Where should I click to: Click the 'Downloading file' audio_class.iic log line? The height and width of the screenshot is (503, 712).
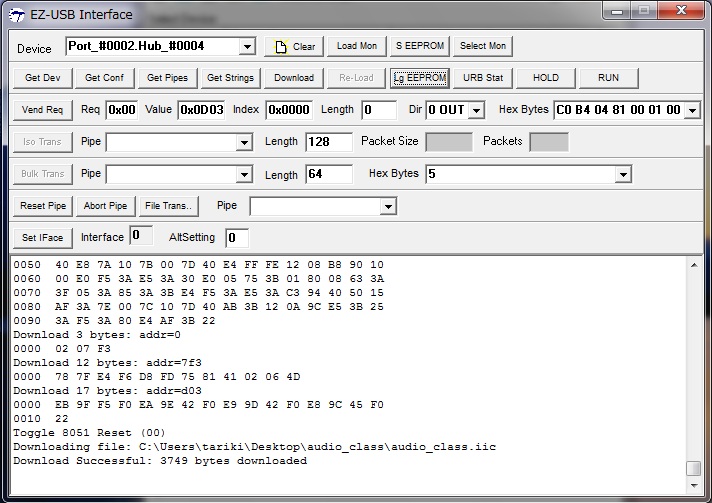point(254,447)
